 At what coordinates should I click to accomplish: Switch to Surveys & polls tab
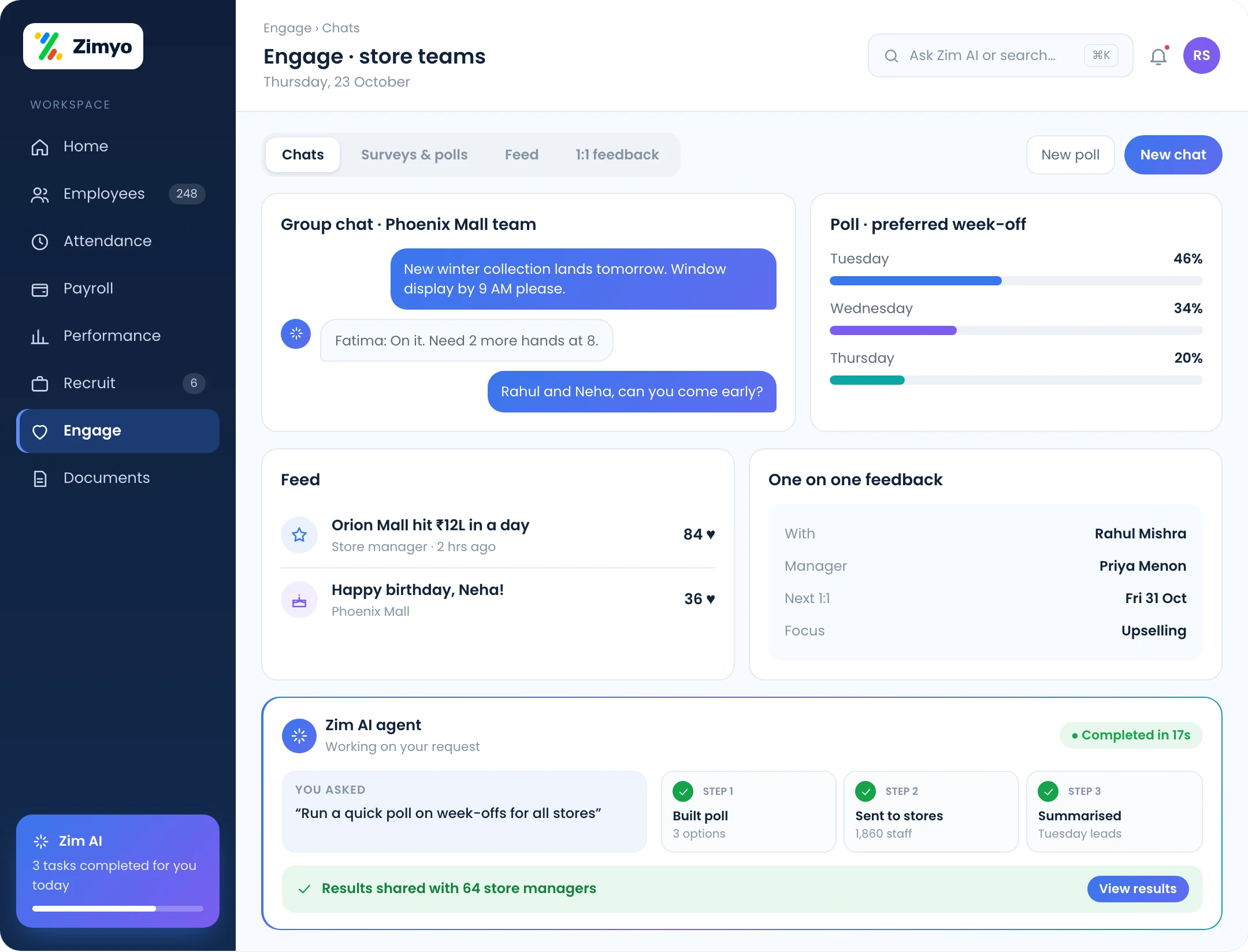(414, 155)
